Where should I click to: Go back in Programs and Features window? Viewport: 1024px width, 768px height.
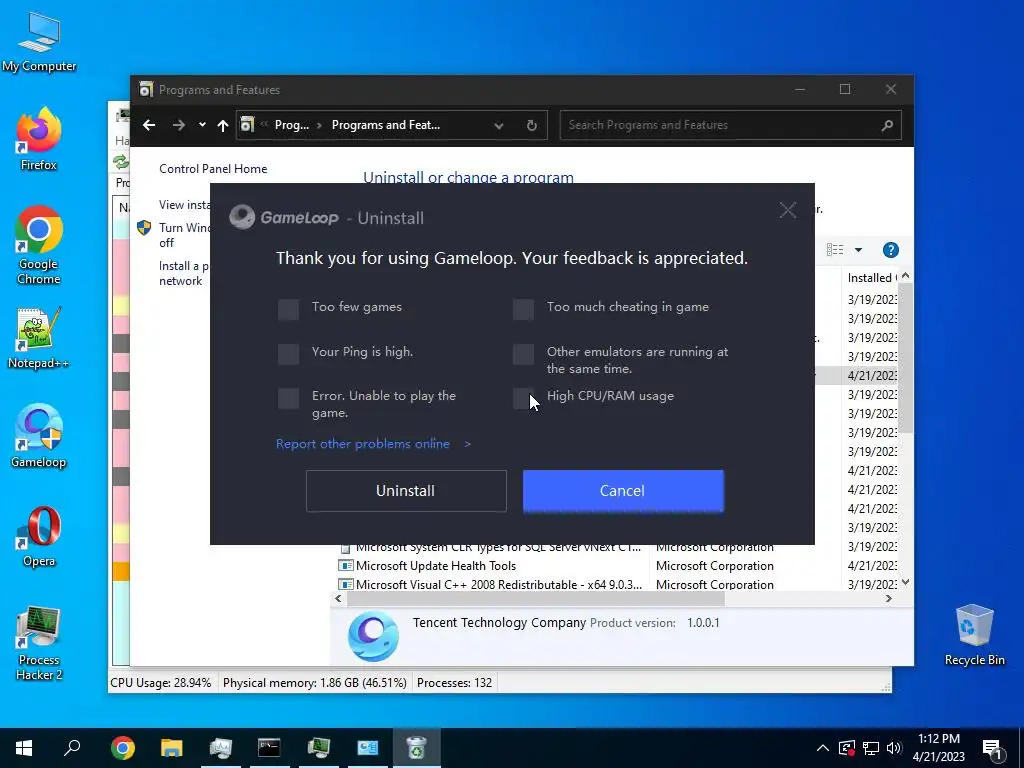pyautogui.click(x=149, y=125)
